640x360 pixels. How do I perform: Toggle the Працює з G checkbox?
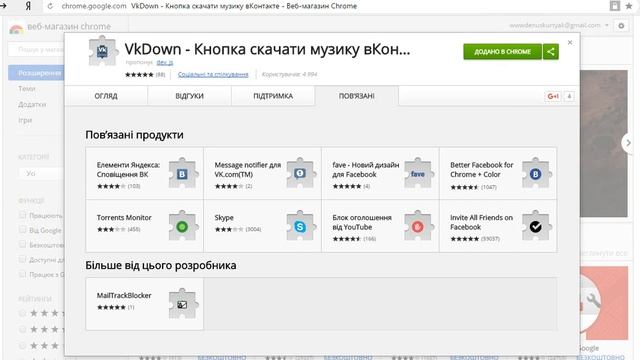click(22, 274)
